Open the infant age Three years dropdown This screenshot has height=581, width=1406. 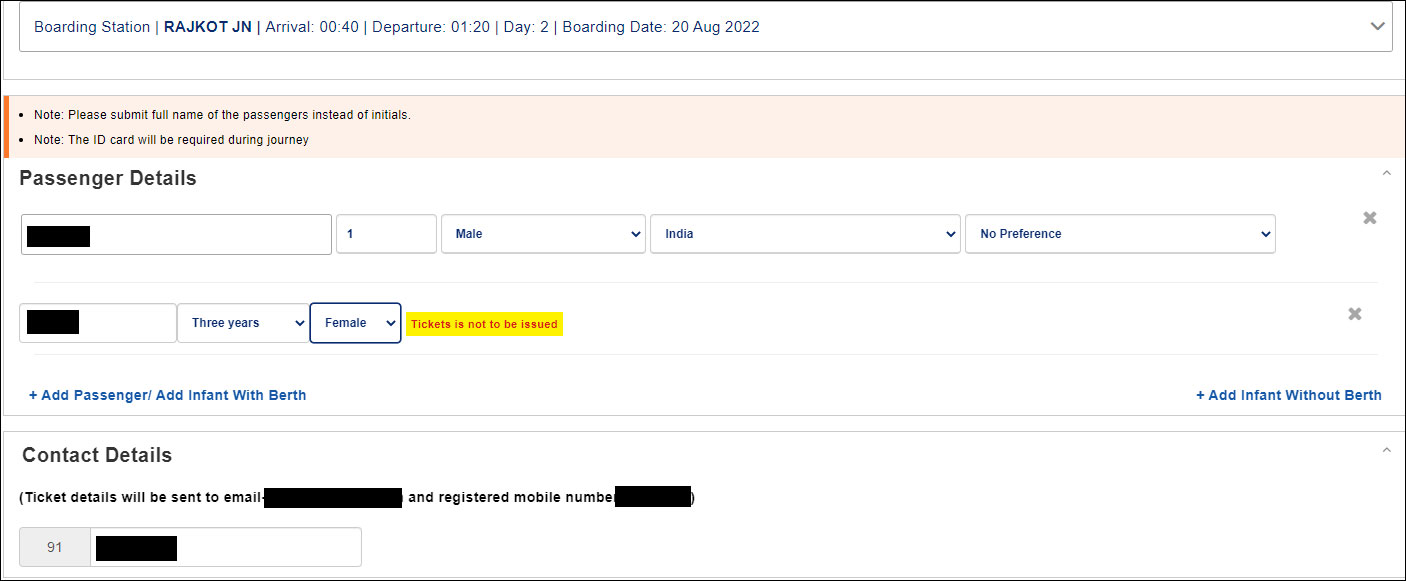pos(243,323)
